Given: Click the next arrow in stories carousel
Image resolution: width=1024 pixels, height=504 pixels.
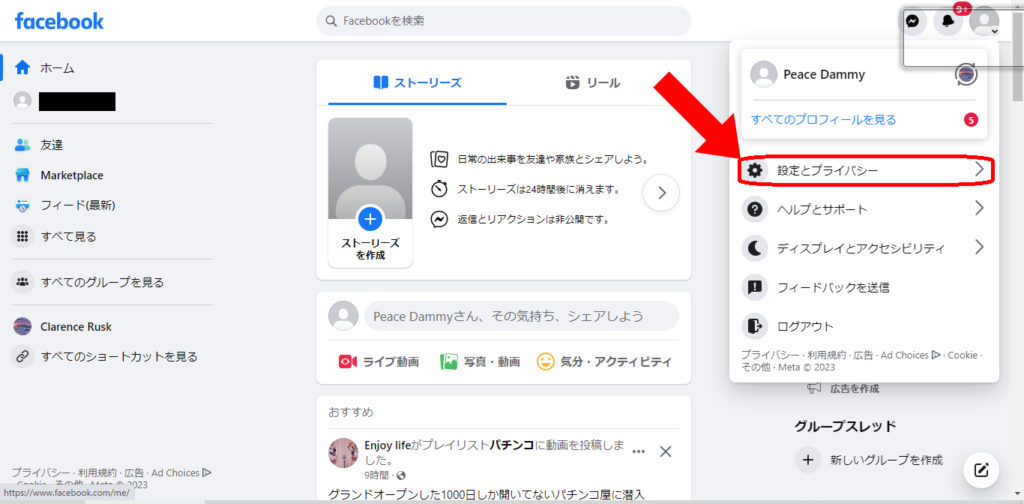Looking at the screenshot, I should [x=661, y=193].
